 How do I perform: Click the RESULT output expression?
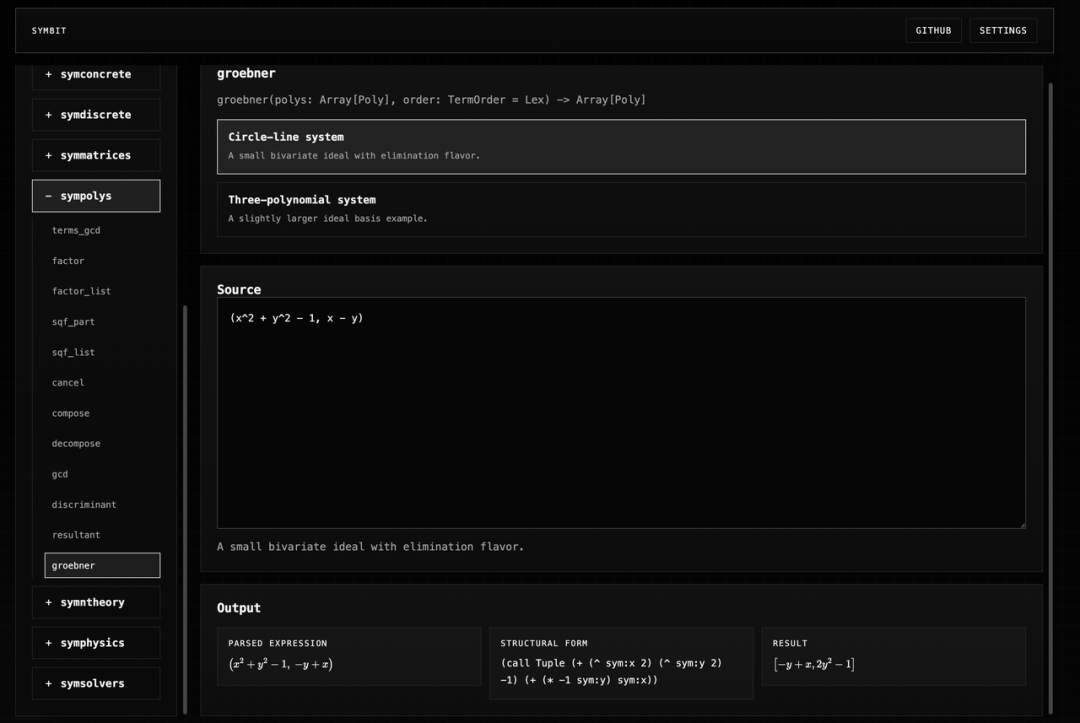tap(814, 664)
